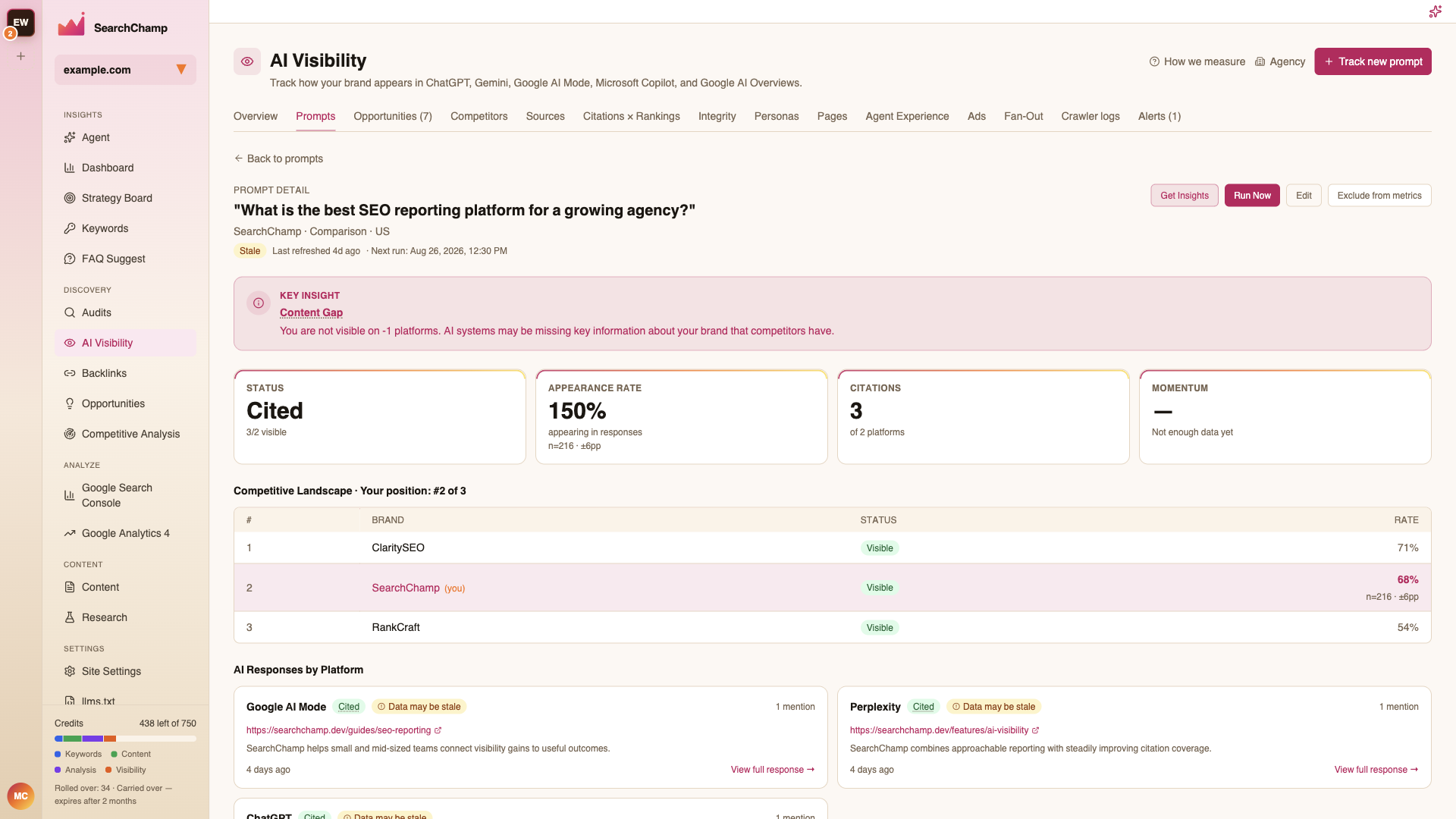1456x819 pixels.
Task: Switch to the Sources tab
Action: tap(545, 116)
